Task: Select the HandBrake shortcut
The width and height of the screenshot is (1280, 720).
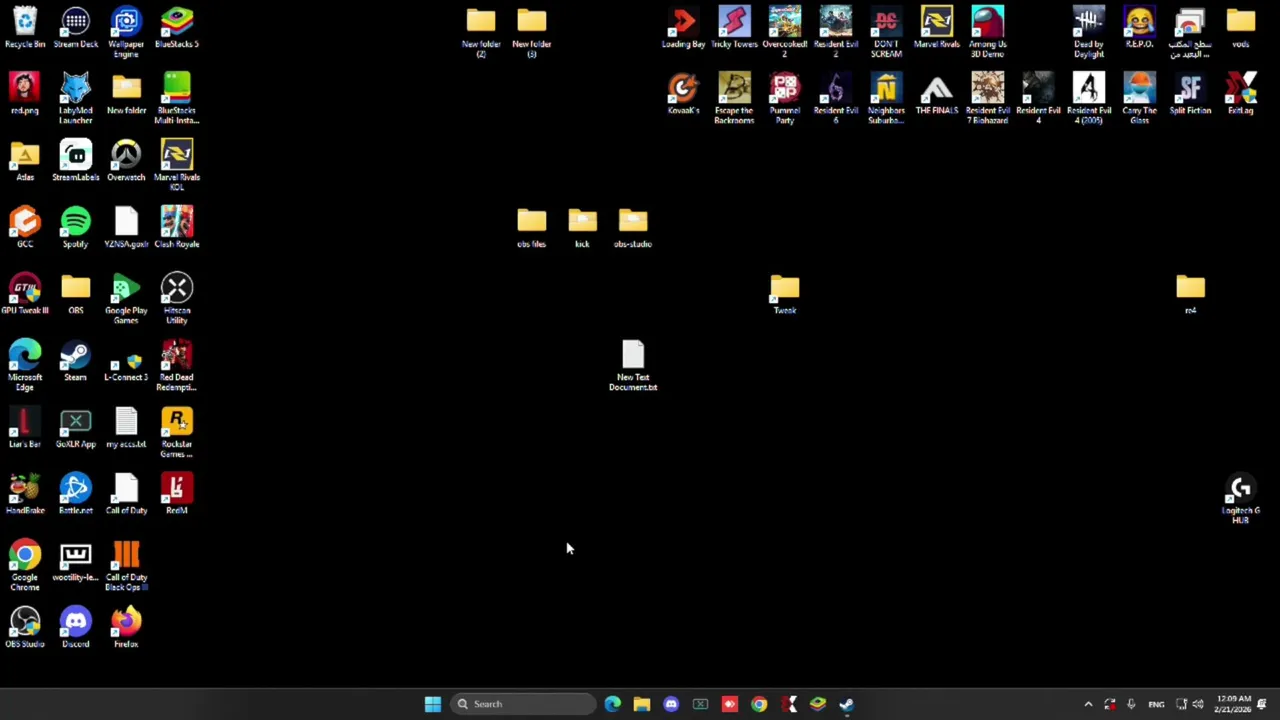Action: tap(25, 494)
